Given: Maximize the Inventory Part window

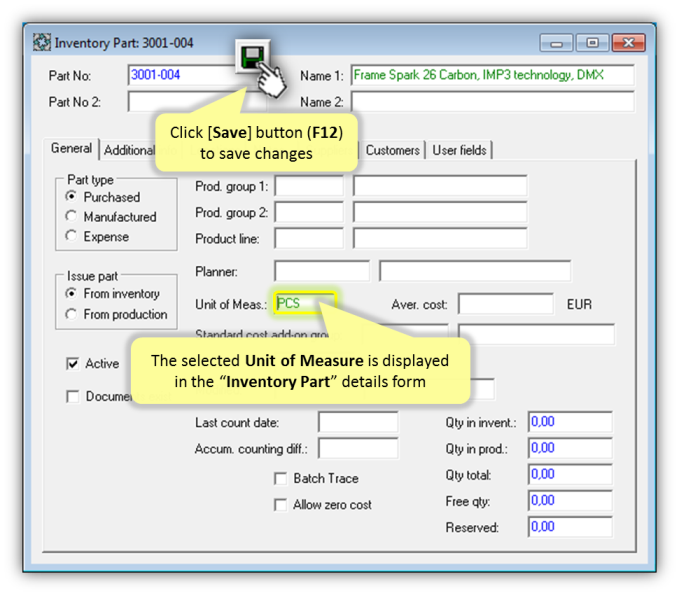Looking at the screenshot, I should pos(593,43).
